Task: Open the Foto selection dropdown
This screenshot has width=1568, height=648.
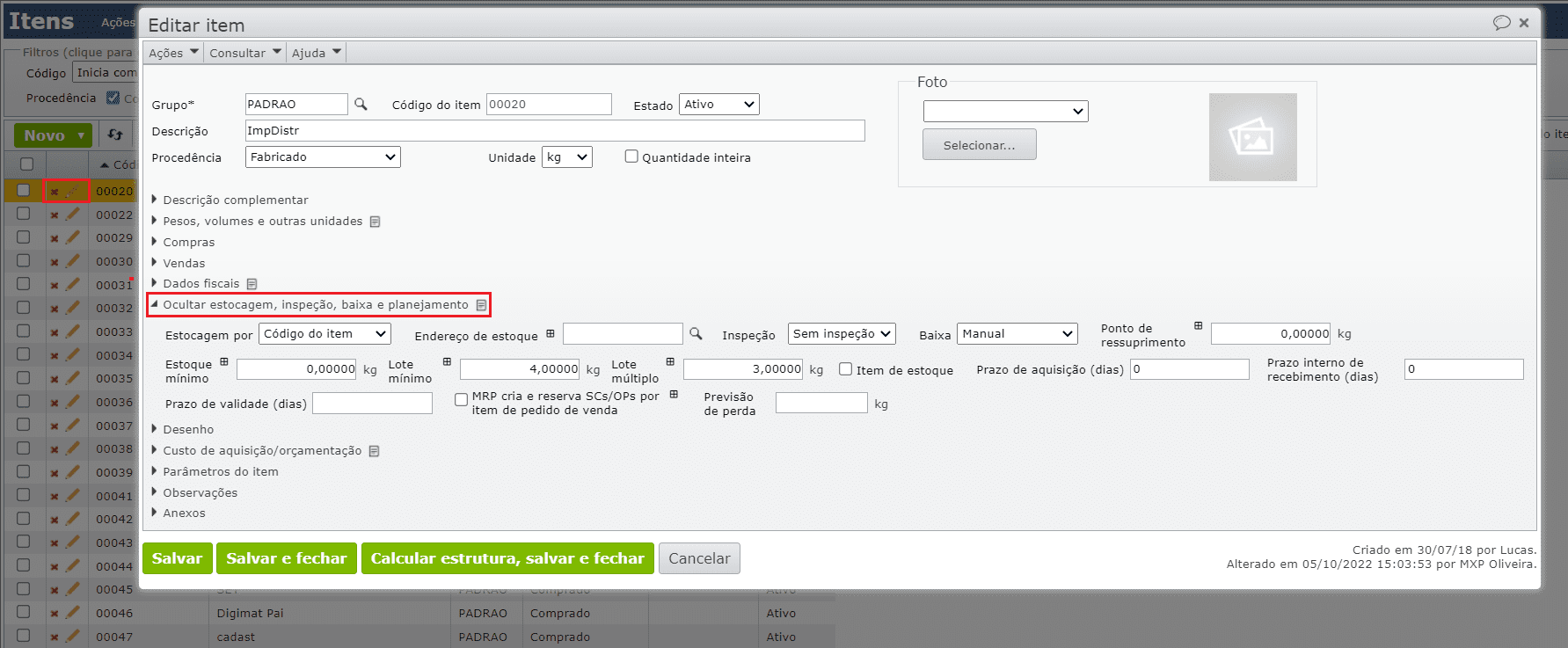Action: coord(1006,111)
